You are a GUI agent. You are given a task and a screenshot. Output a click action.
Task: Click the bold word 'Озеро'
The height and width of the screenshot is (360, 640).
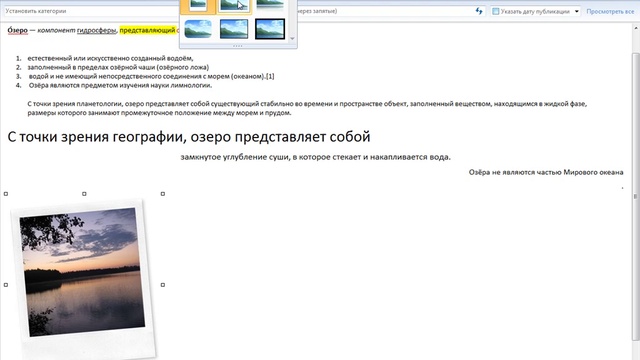click(18, 30)
